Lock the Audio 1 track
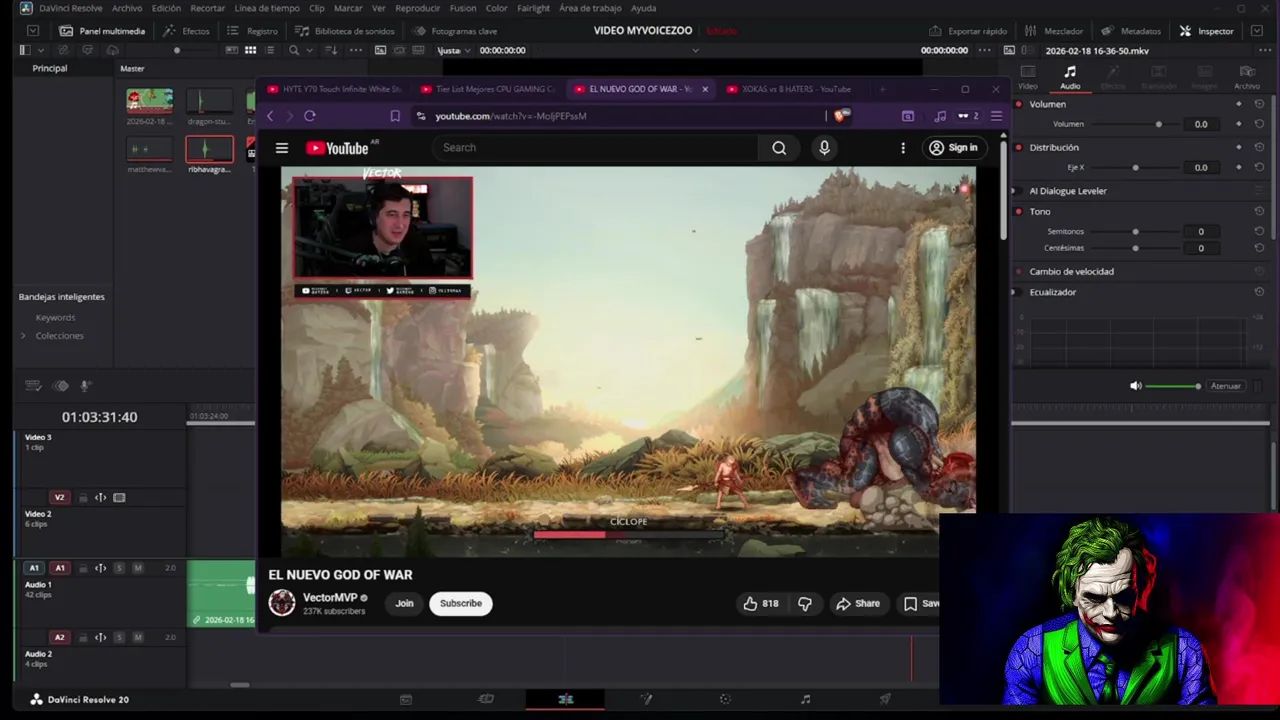The width and height of the screenshot is (1280, 720). pos(83,568)
